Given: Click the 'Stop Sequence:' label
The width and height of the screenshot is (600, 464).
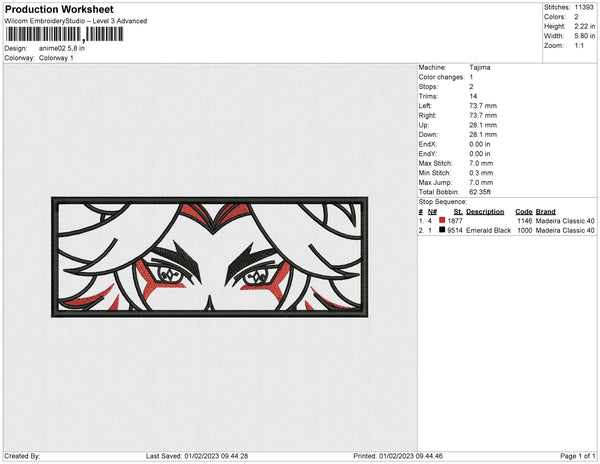Looking at the screenshot, I should 442,202.
